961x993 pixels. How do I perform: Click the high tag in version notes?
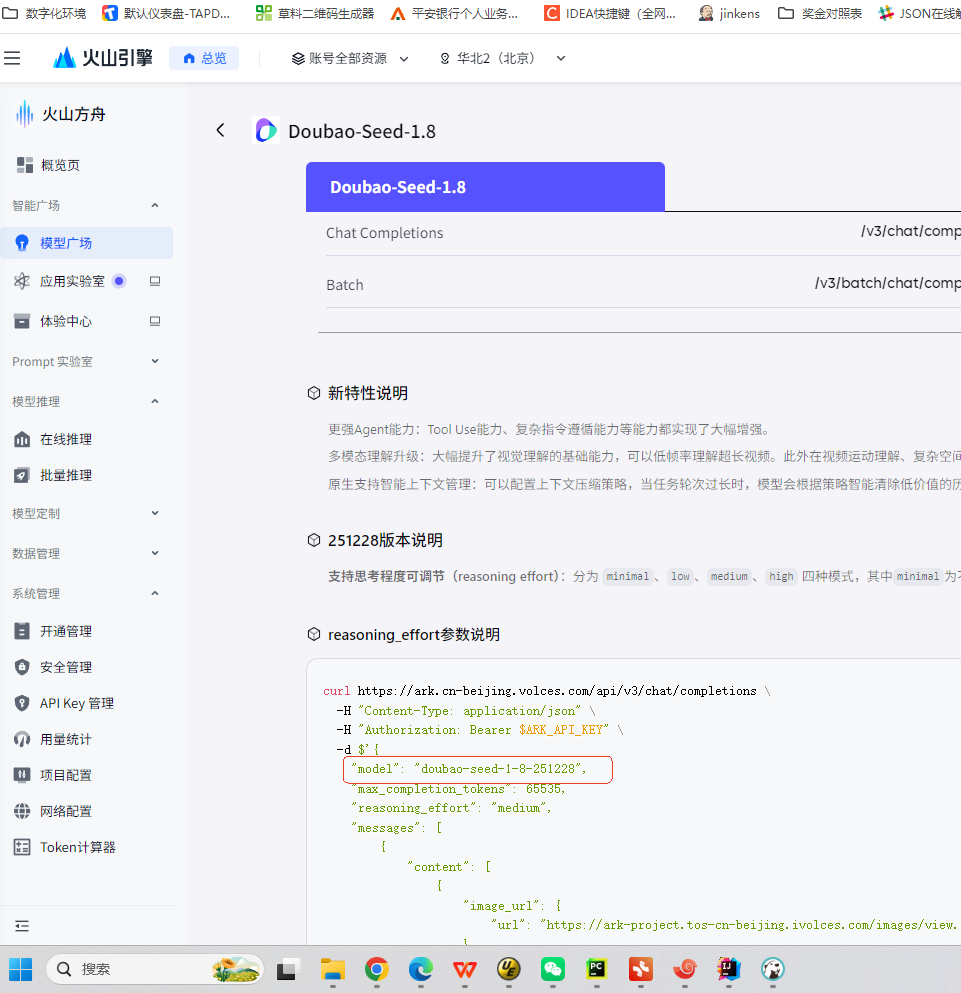[x=781, y=576]
